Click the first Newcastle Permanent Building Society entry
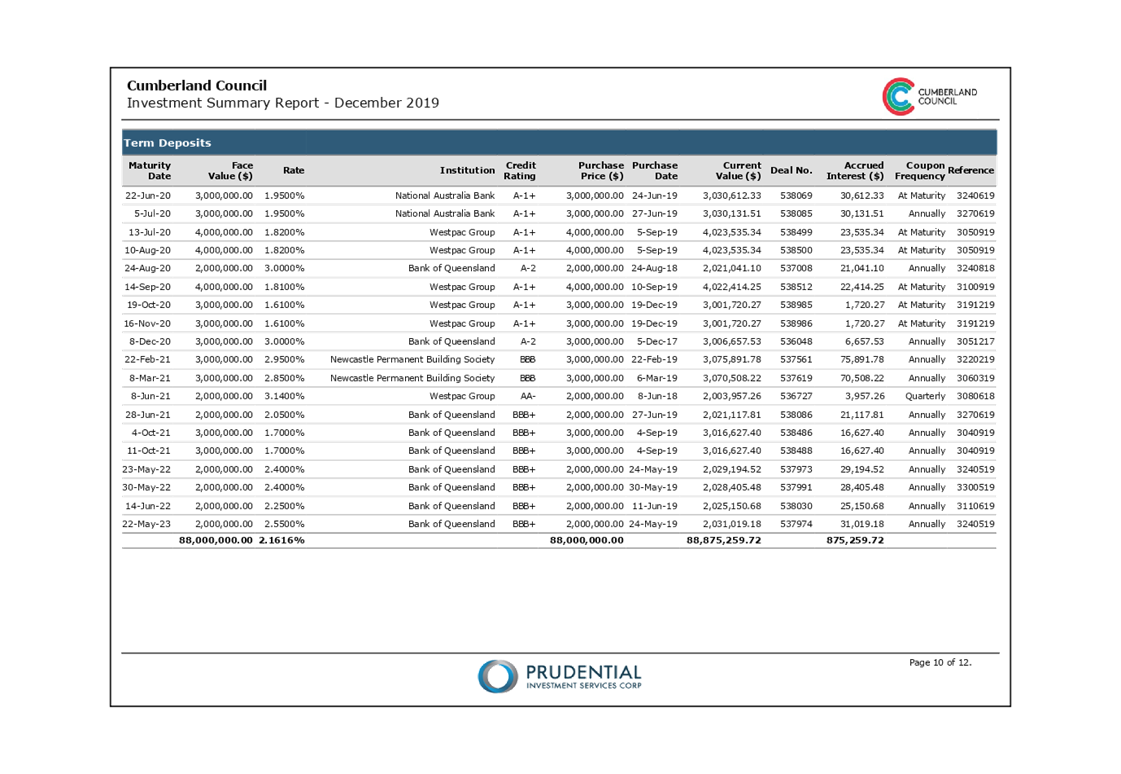 (x=412, y=360)
